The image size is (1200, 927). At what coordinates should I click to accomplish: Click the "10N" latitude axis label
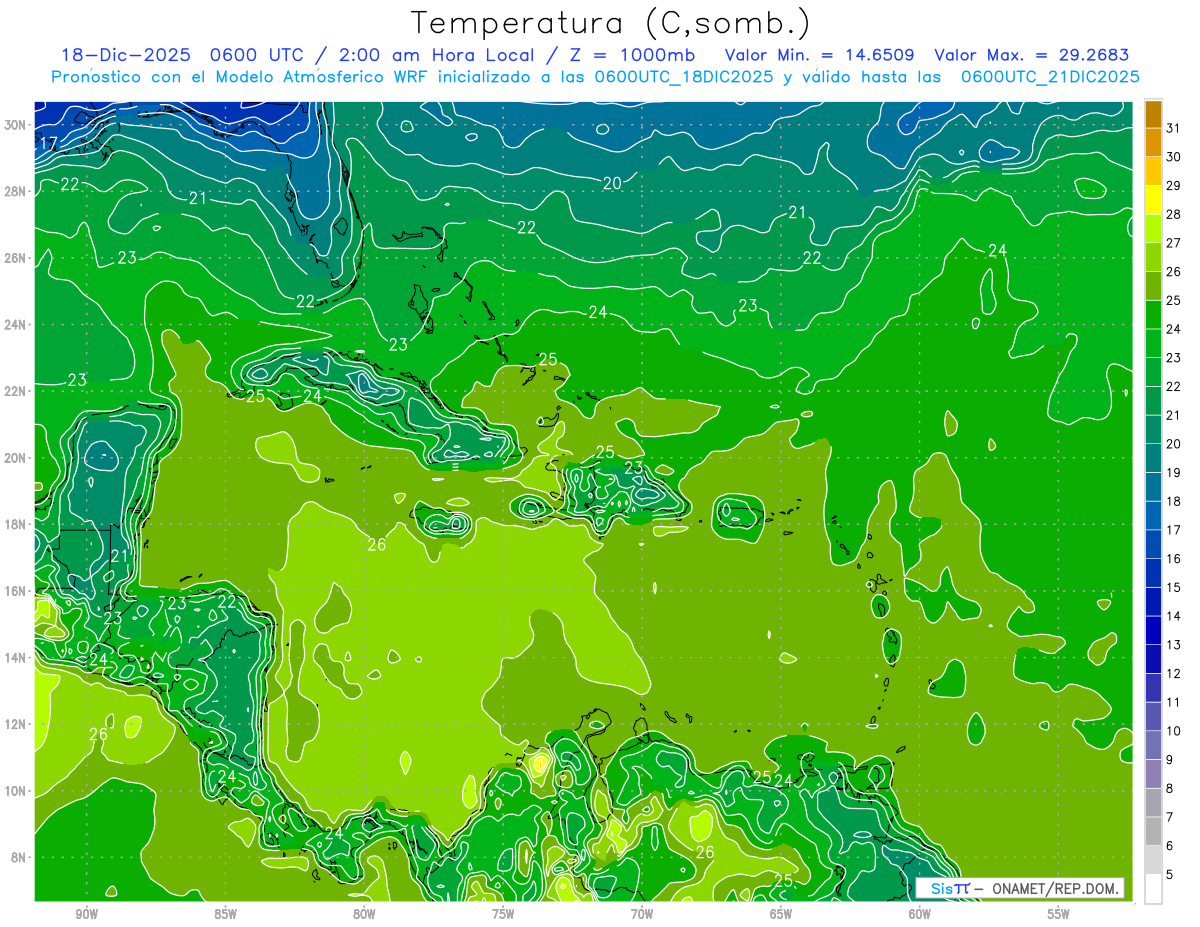[x=15, y=791]
